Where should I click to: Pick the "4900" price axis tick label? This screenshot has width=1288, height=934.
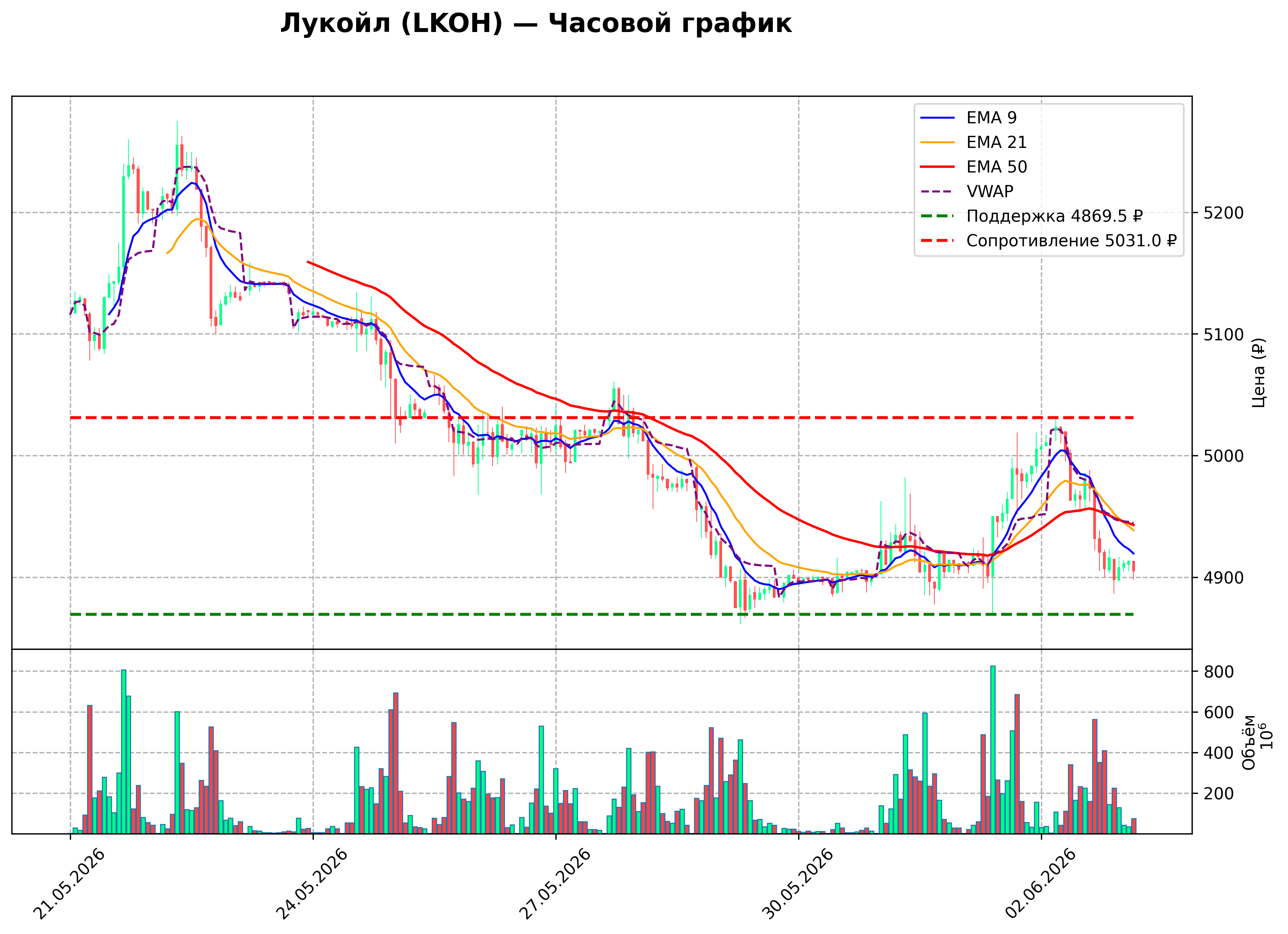point(1223,577)
